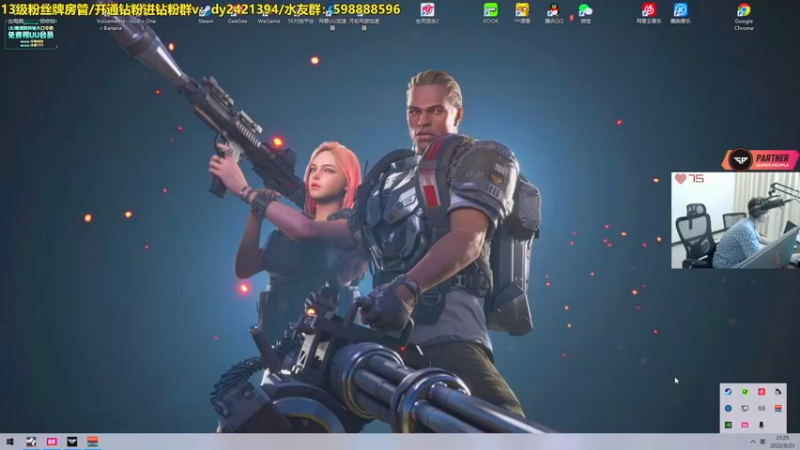
Task: Open the Voicemeeter Banana desktop shortcut
Action: (111, 20)
